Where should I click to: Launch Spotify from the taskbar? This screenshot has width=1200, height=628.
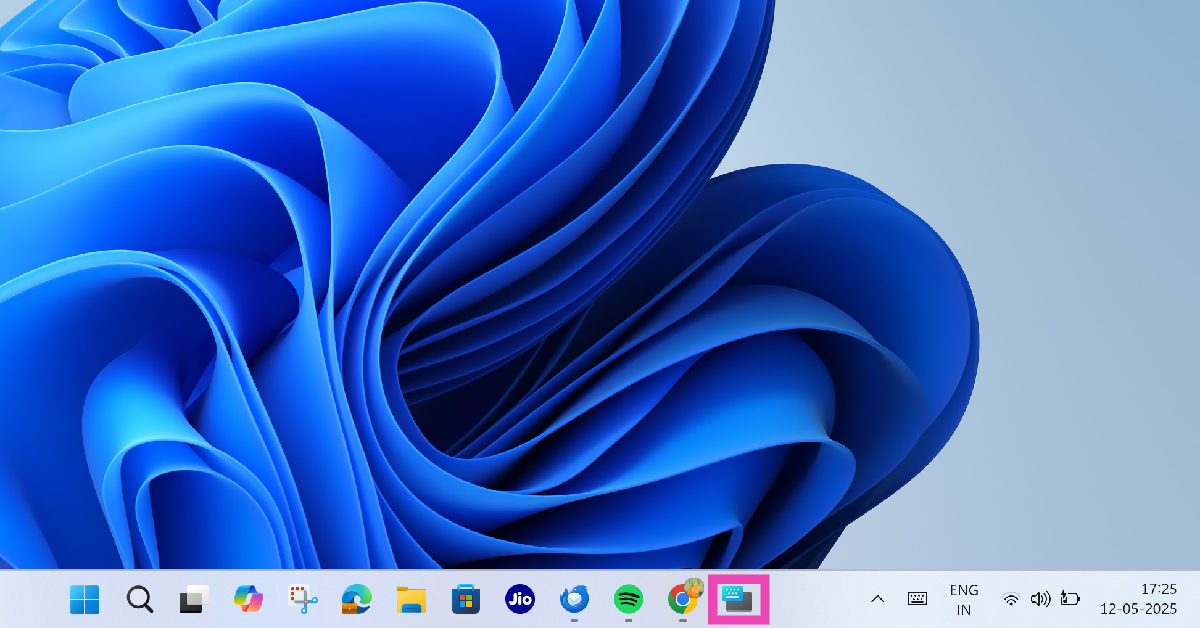(x=627, y=600)
